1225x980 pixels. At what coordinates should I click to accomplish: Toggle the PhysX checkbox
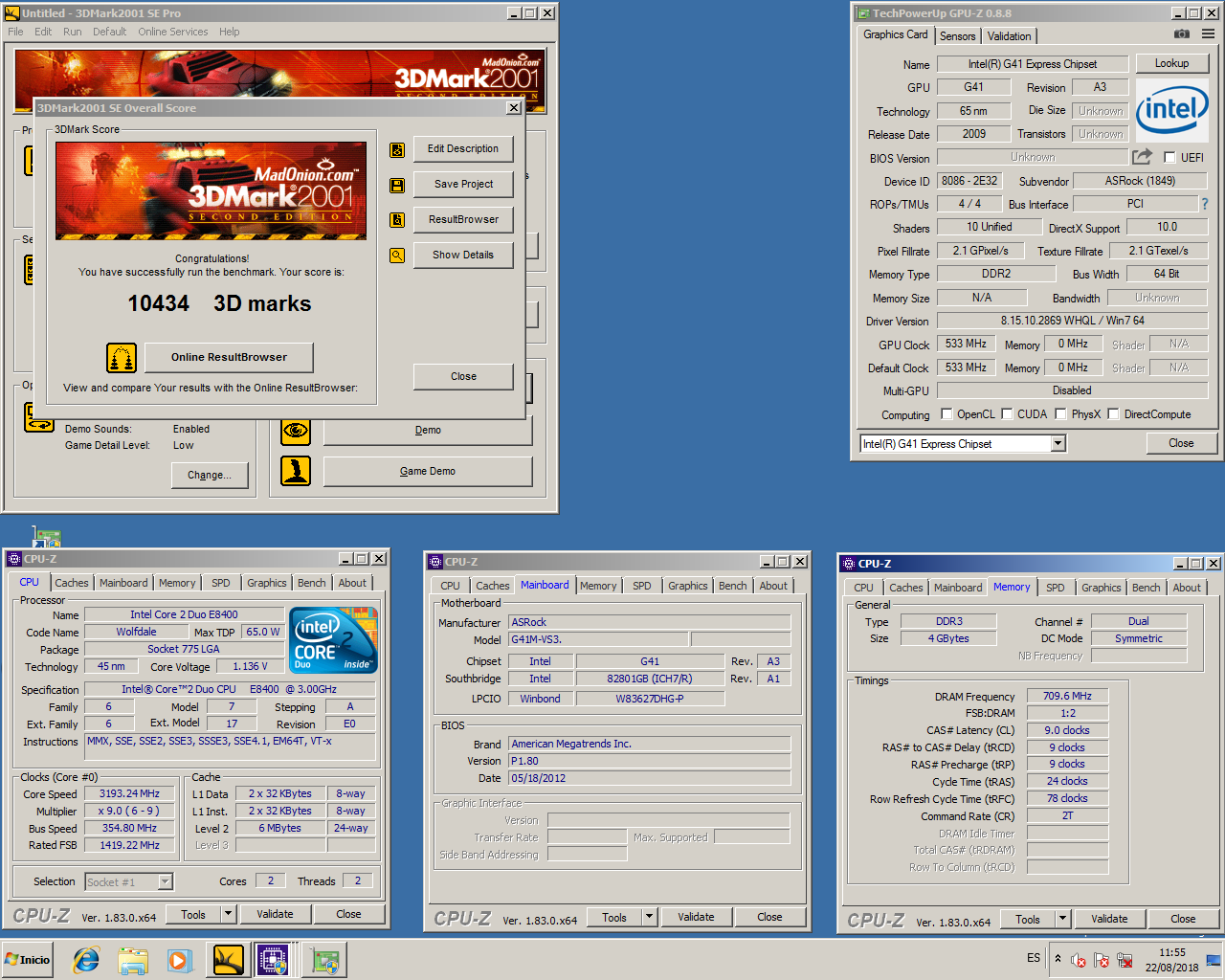(1060, 414)
